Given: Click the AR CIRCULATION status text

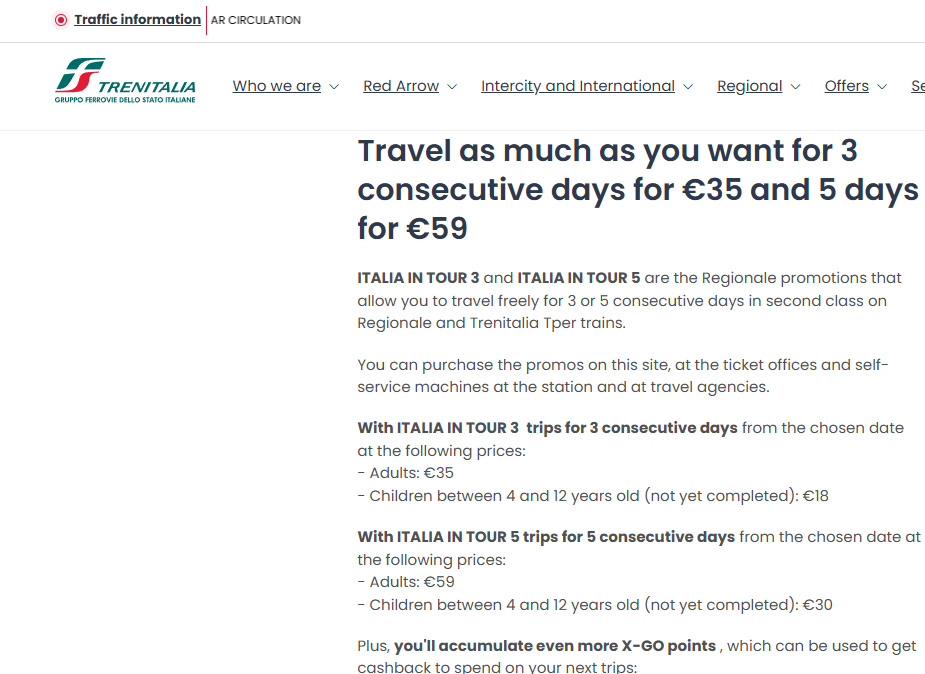Looking at the screenshot, I should pyautogui.click(x=256, y=20).
